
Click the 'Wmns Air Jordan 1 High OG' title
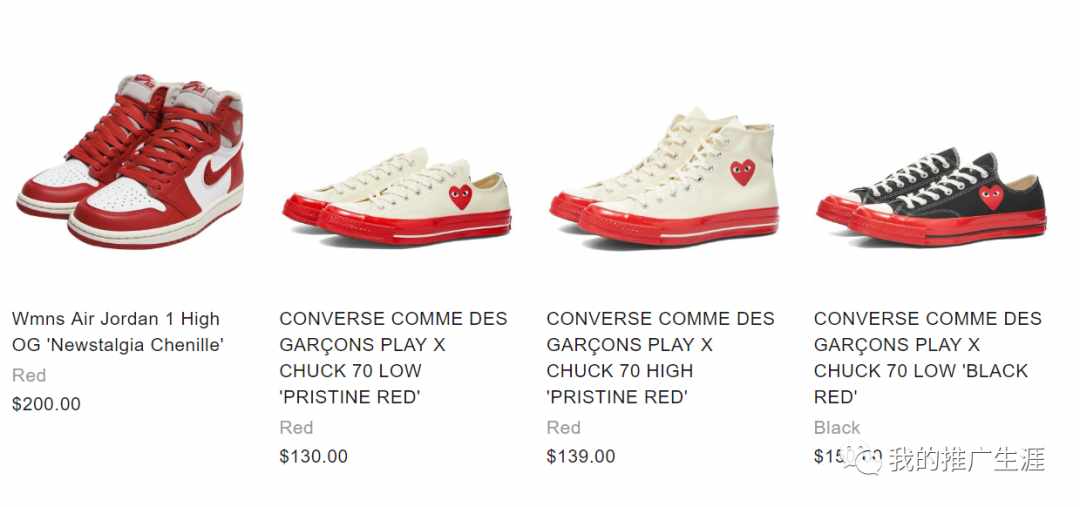coord(118,331)
